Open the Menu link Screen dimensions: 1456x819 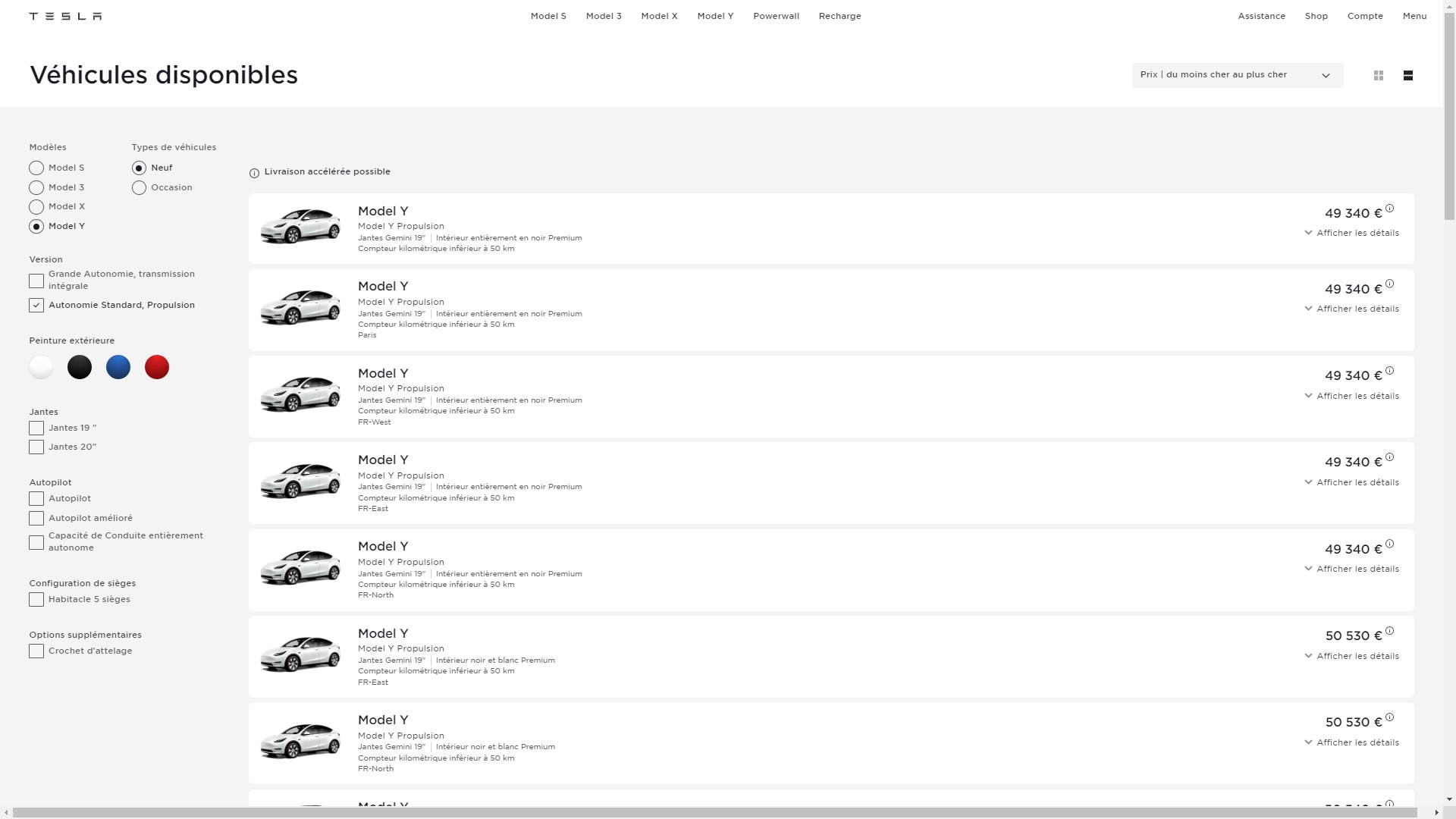pyautogui.click(x=1414, y=16)
